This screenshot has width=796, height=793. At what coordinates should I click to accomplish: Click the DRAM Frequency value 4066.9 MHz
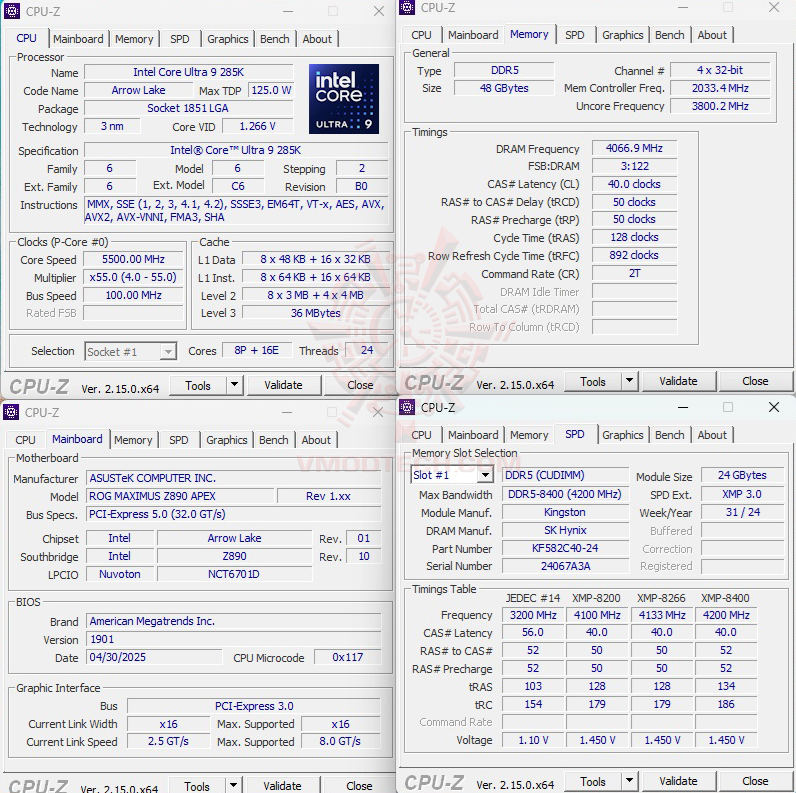pos(634,148)
